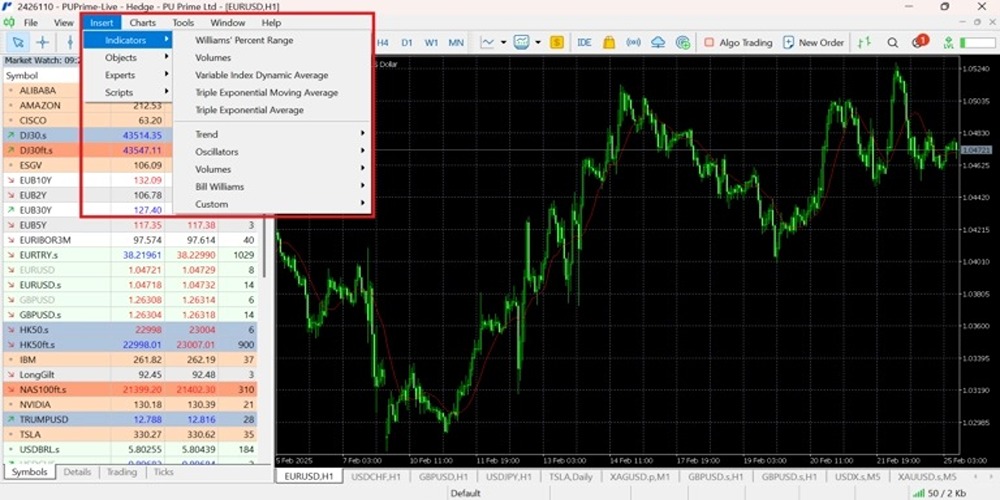Select the arrow cursor tool
The width and height of the screenshot is (1000, 500).
click(18, 43)
